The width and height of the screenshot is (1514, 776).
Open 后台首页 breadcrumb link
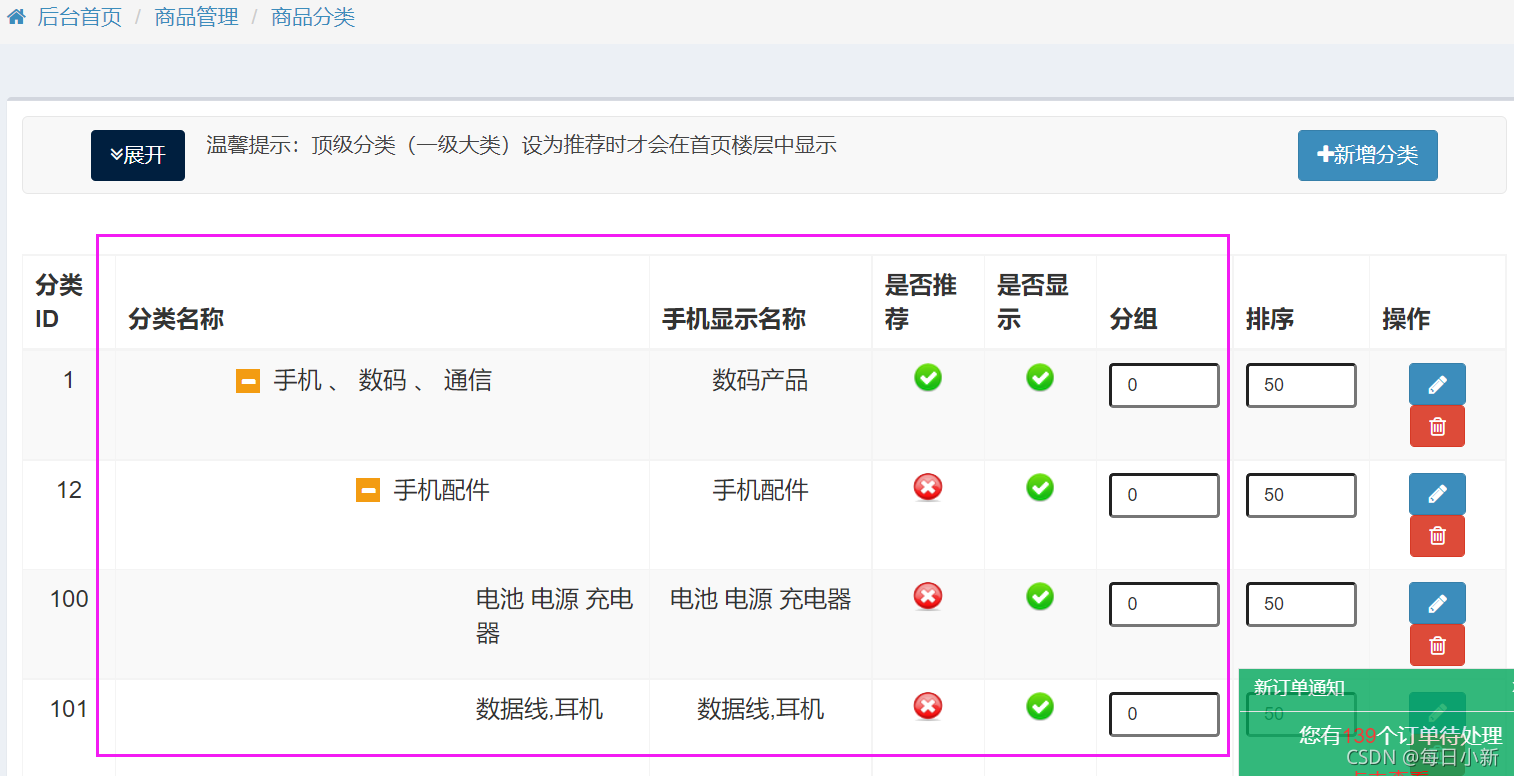point(80,17)
